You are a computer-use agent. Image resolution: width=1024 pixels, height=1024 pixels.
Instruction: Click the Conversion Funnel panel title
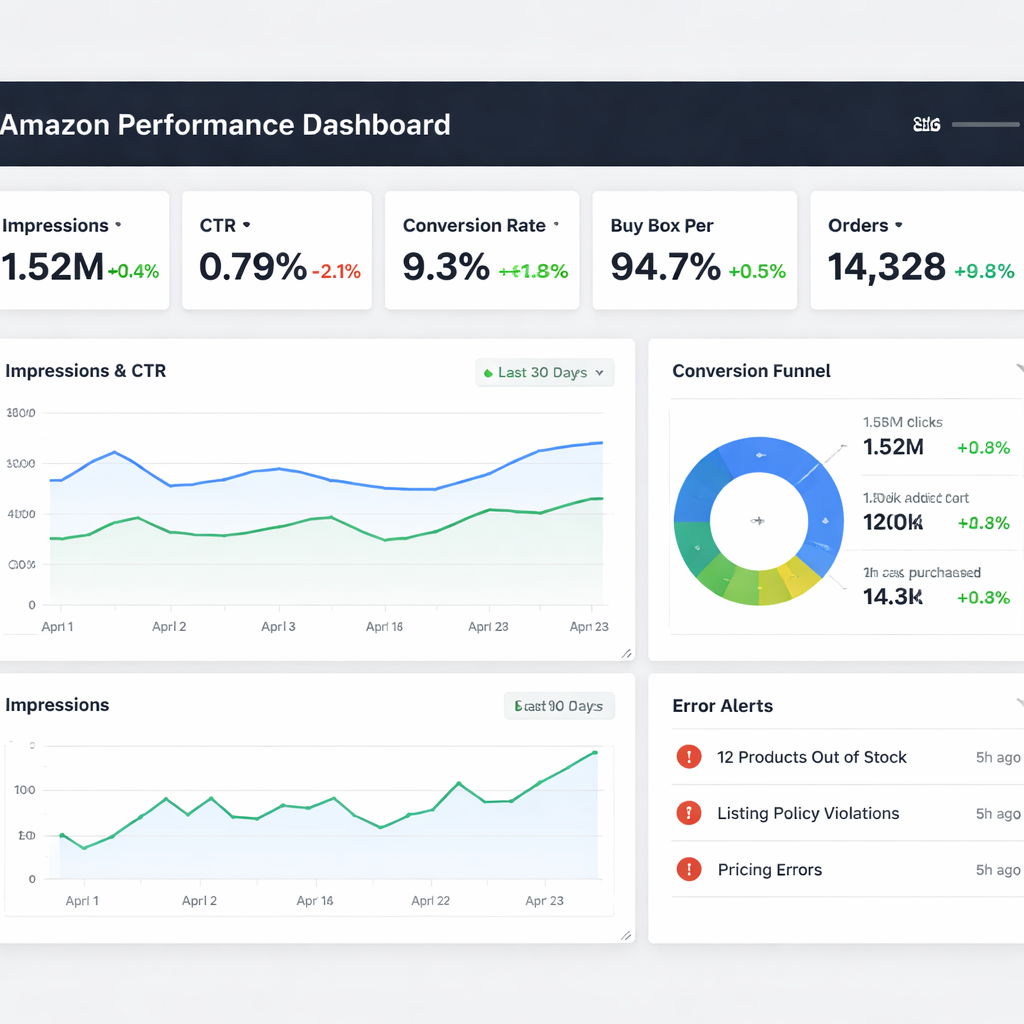751,370
